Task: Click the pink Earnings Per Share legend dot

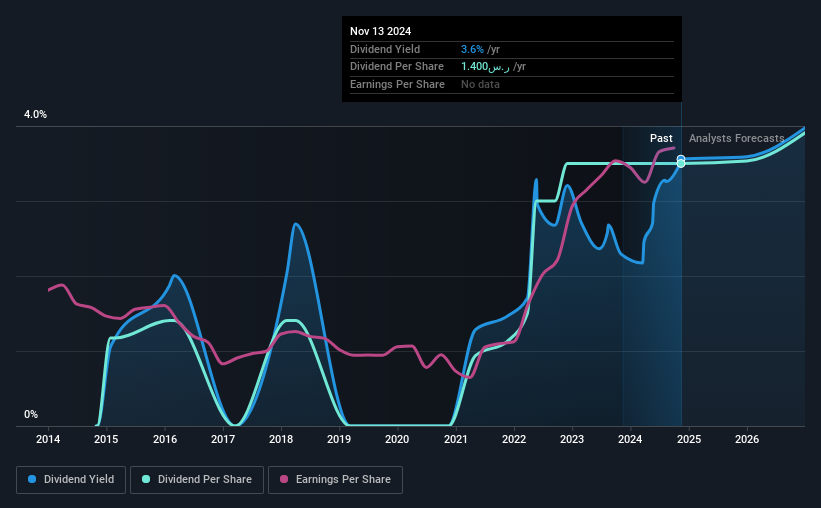Action: point(284,479)
